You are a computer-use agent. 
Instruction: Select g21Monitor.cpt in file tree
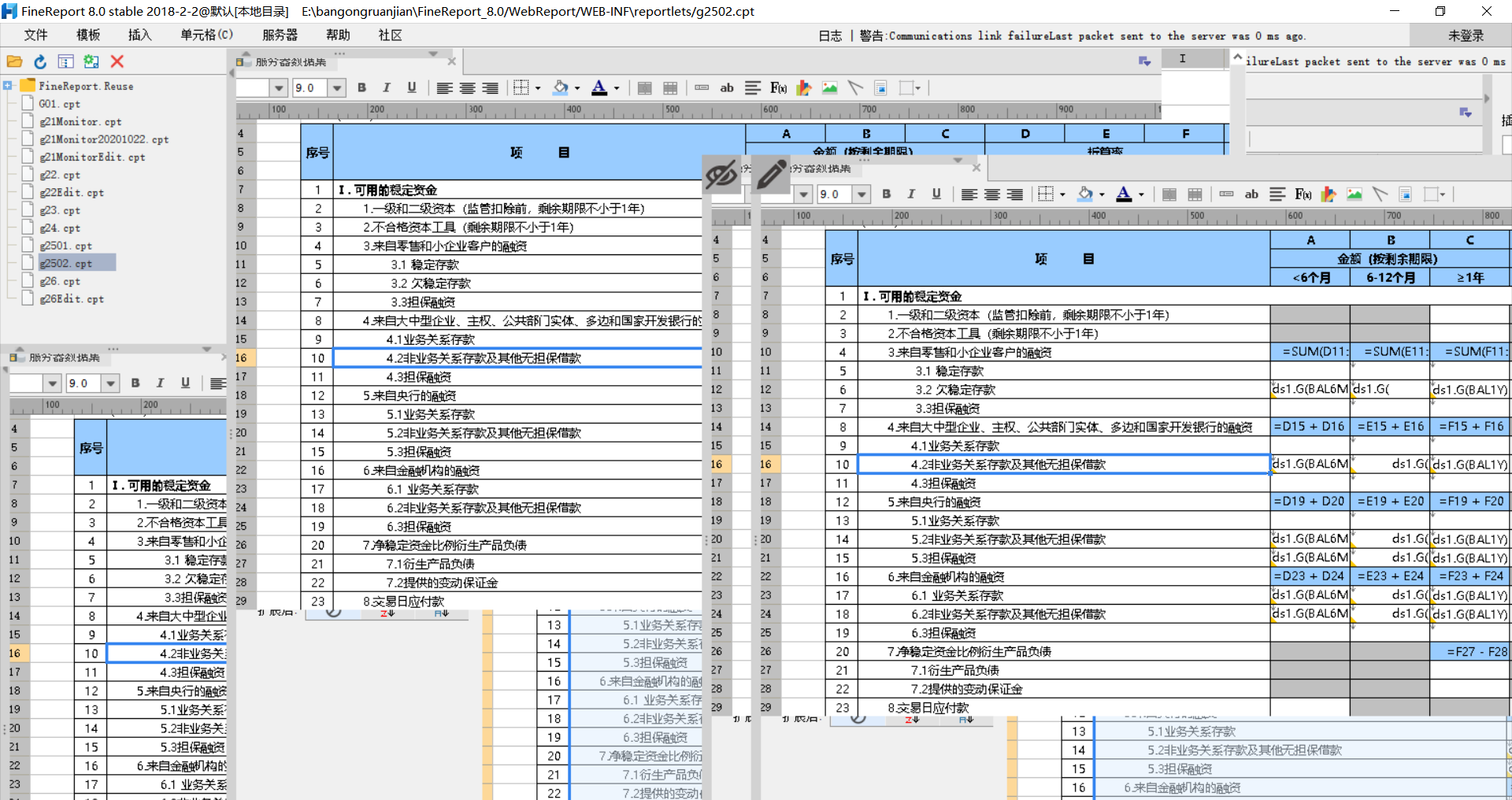pyautogui.click(x=80, y=122)
